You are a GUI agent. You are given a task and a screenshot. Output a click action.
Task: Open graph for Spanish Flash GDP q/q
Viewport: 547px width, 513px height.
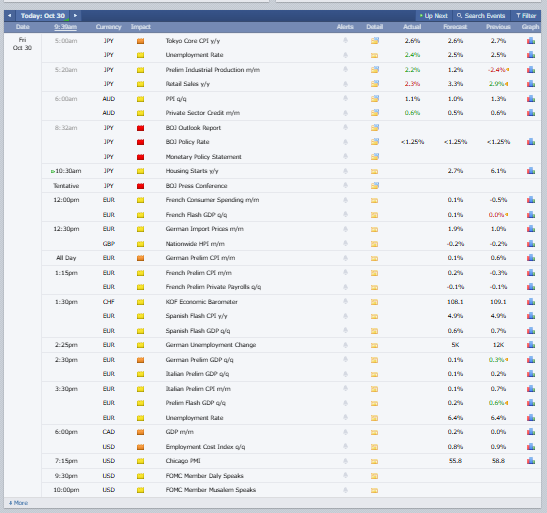point(531,330)
